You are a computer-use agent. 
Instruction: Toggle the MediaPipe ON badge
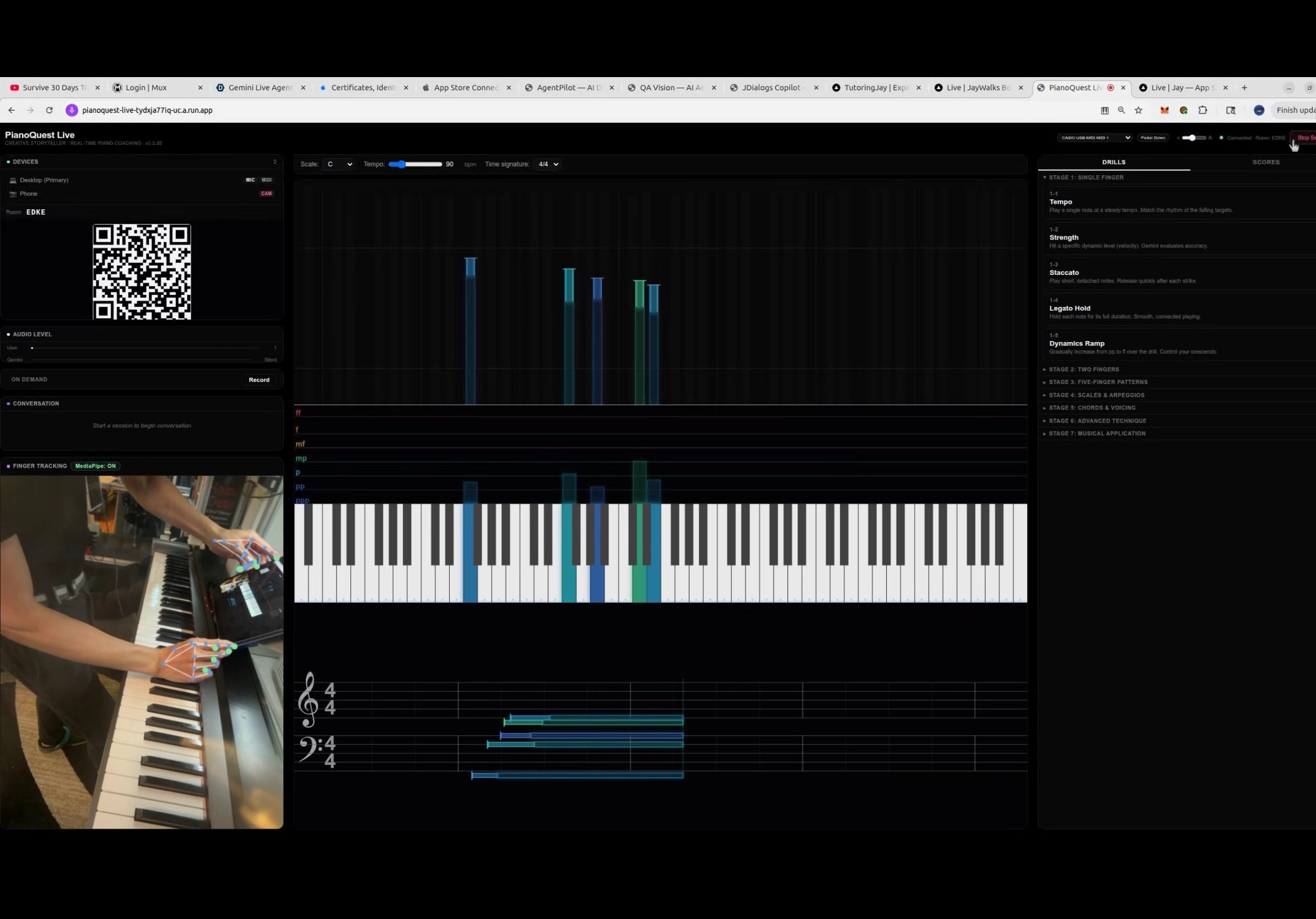pyautogui.click(x=95, y=466)
